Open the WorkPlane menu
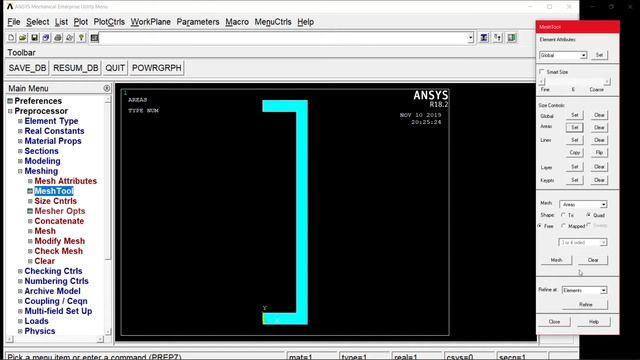The image size is (640, 360). (x=151, y=22)
